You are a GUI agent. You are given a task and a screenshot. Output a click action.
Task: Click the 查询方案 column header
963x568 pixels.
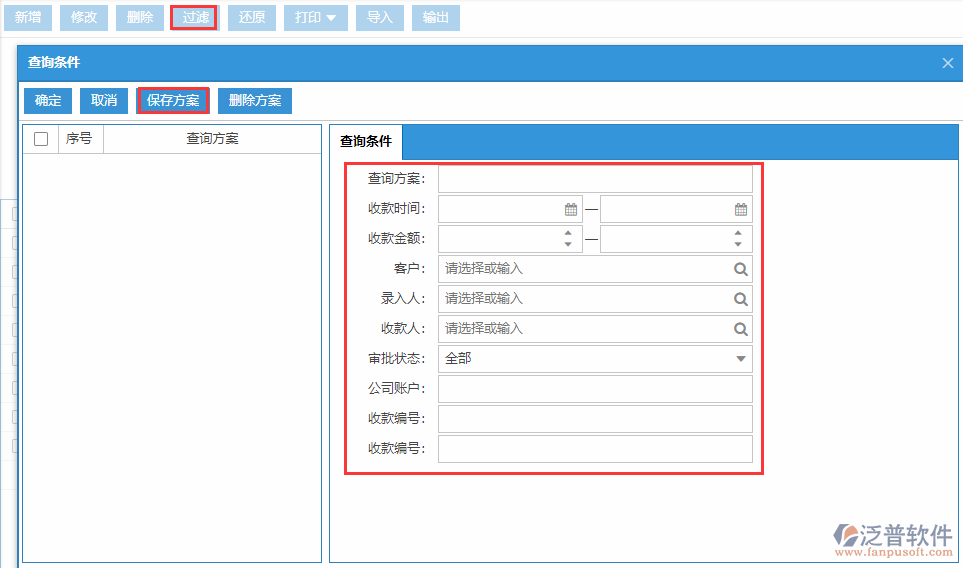point(212,139)
